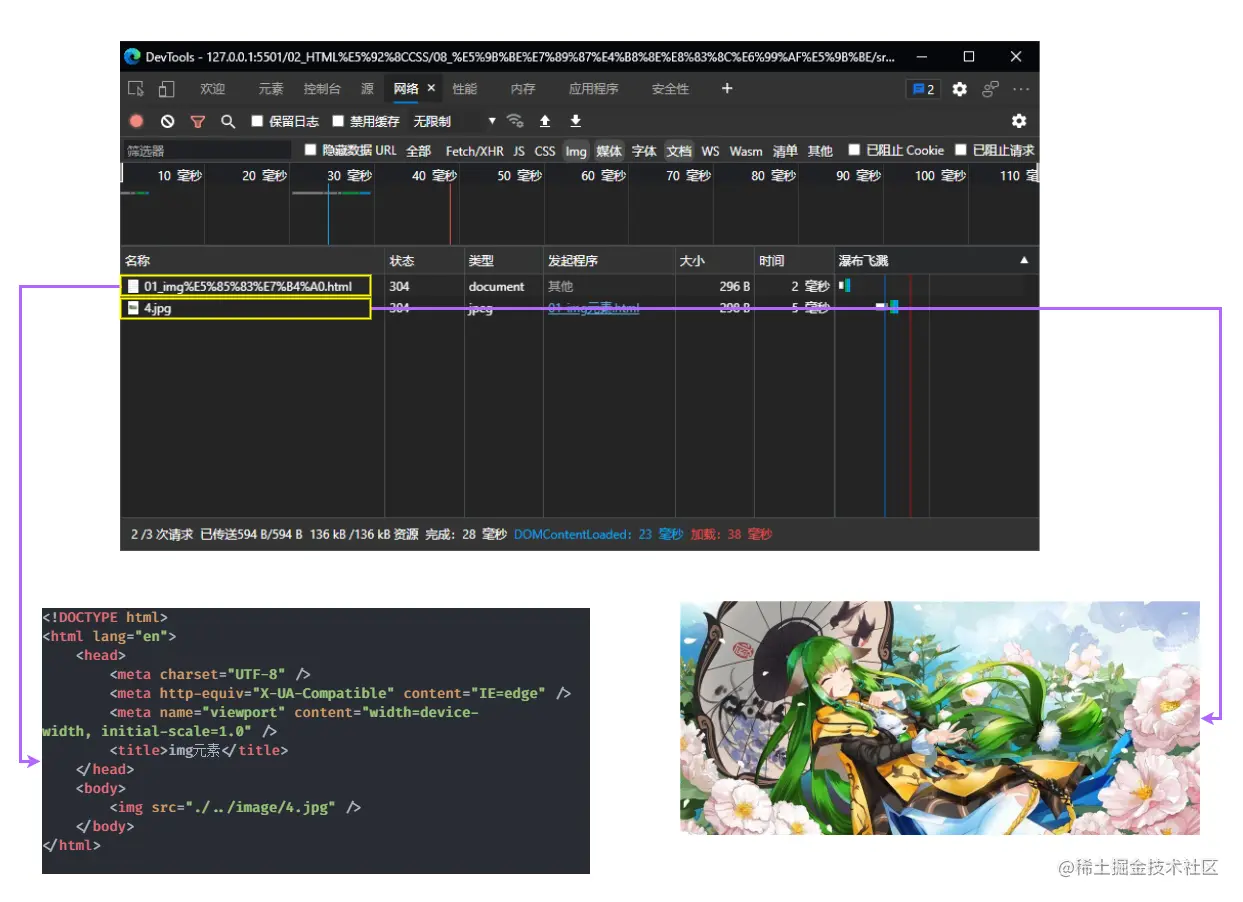Click the document icon of 01_img html row

134,287
